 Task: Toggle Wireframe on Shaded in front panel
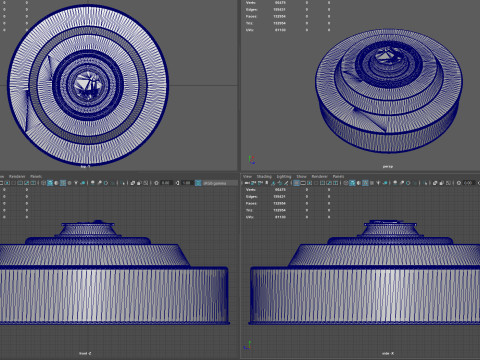tap(63, 183)
